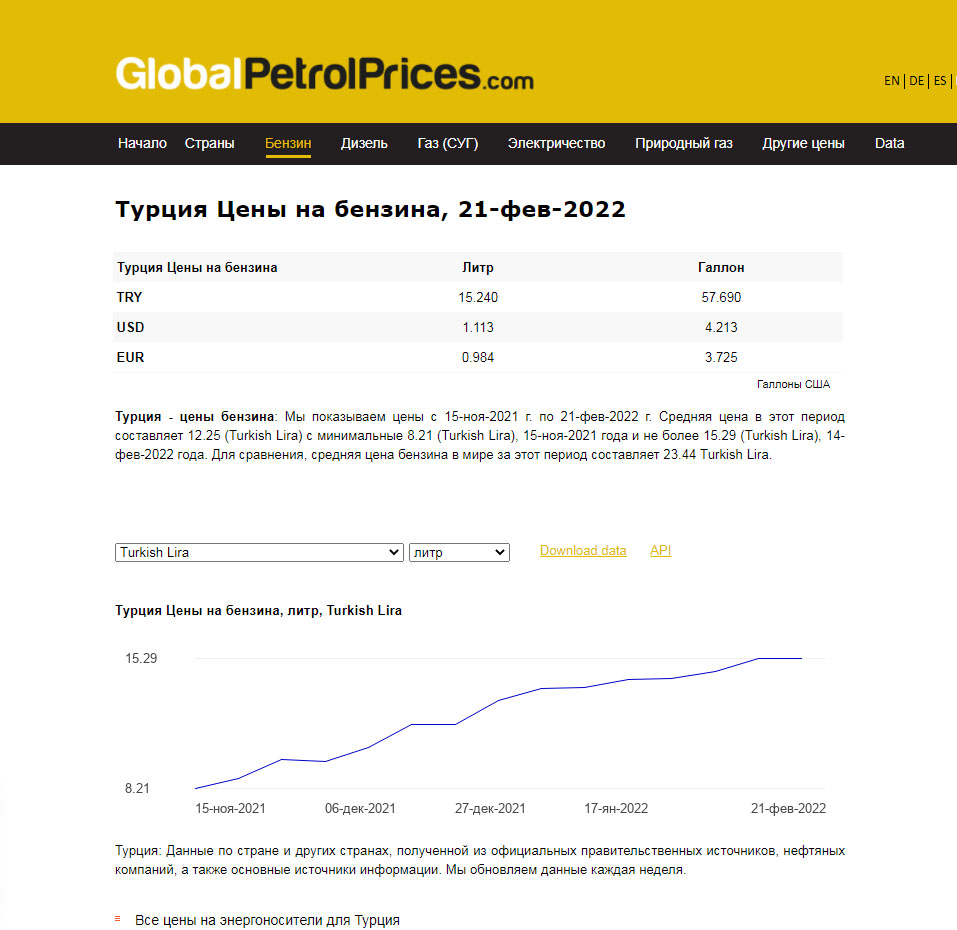Select the Бензин navigation tab
This screenshot has width=957, height=930.
pyautogui.click(x=288, y=143)
